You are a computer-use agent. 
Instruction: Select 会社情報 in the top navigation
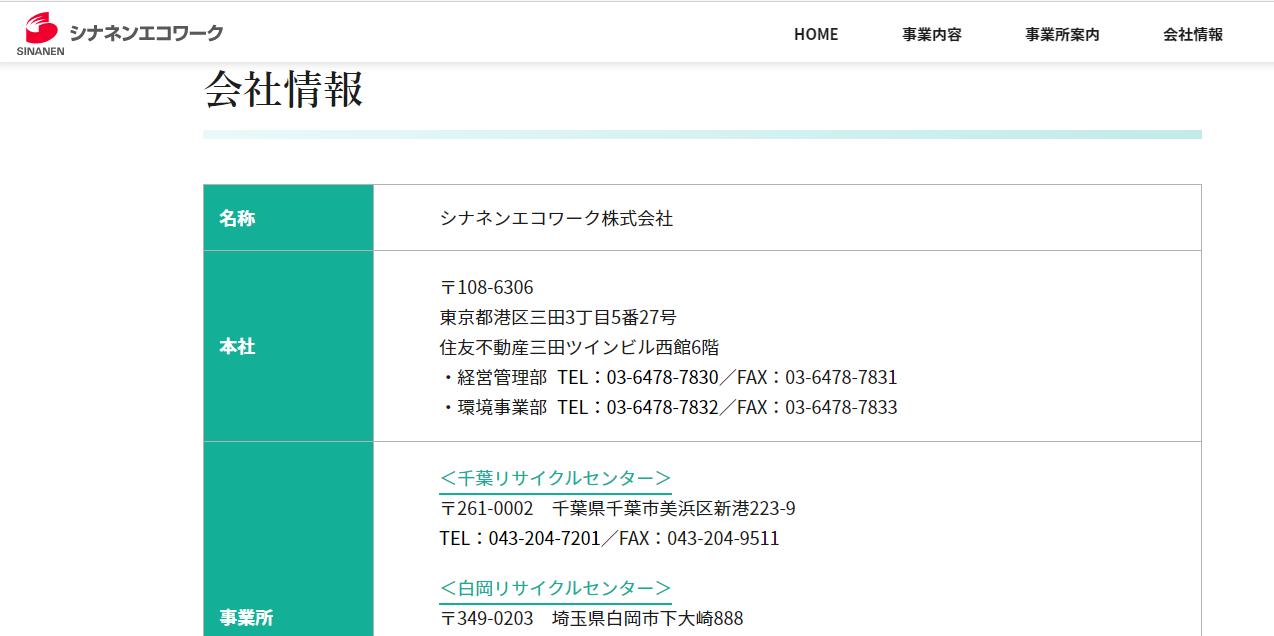tap(1193, 34)
